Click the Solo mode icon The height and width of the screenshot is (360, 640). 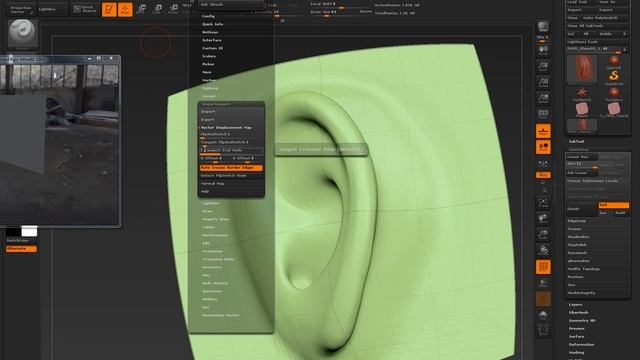543,315
